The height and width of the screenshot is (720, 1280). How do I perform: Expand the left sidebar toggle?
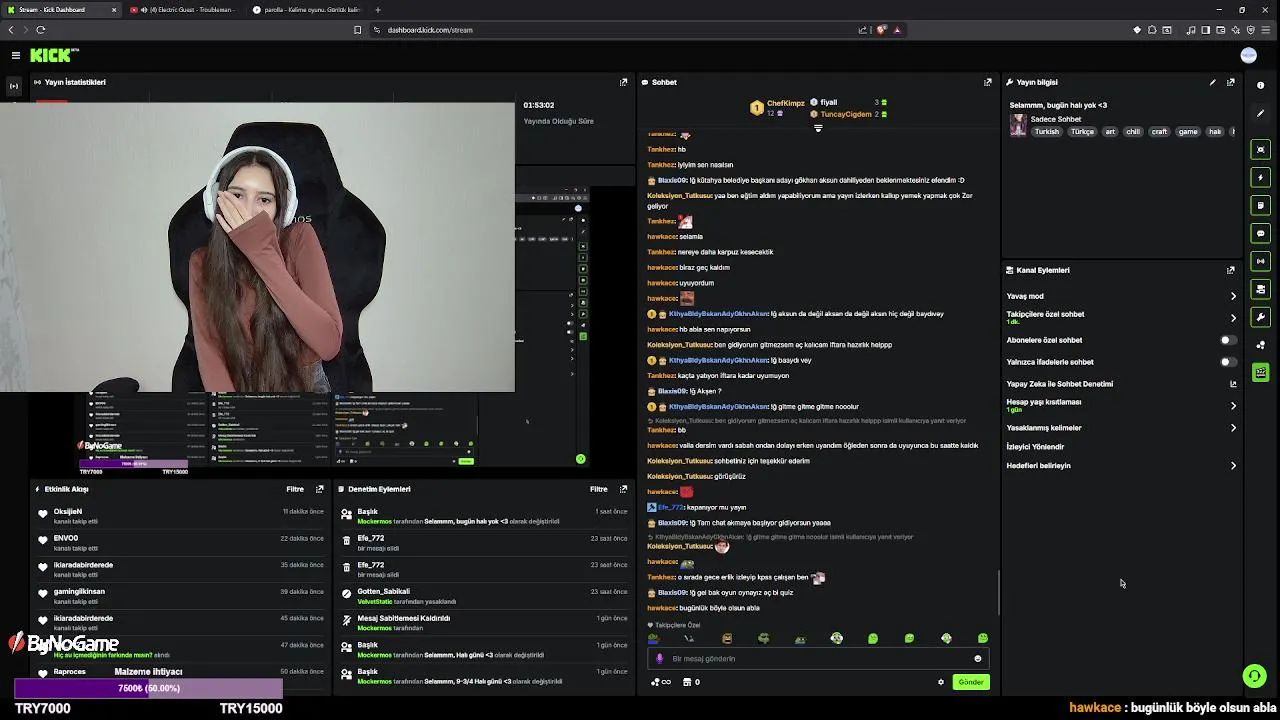click(x=14, y=86)
